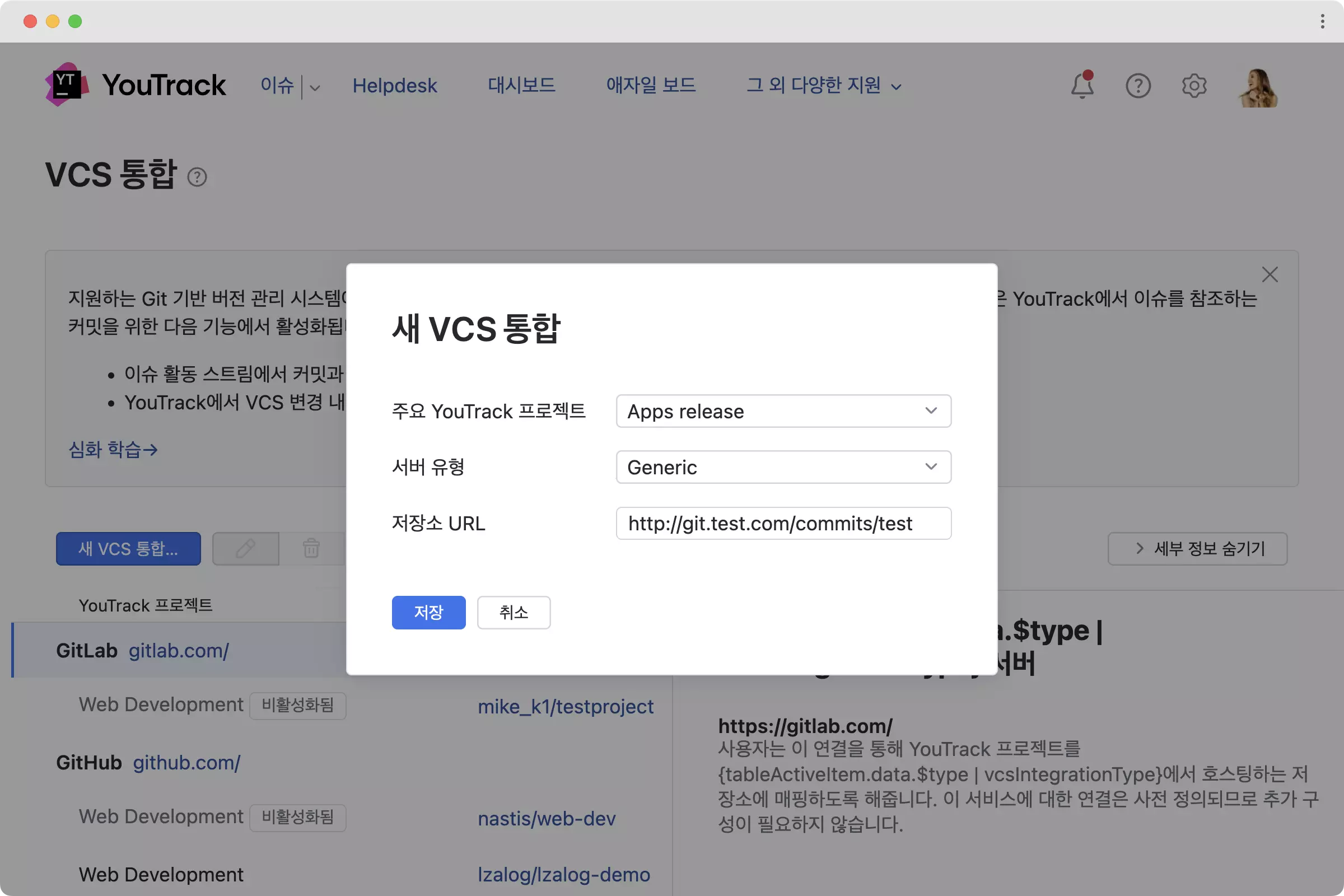1344x896 pixels.
Task: Open the help question mark icon
Action: 1138,86
